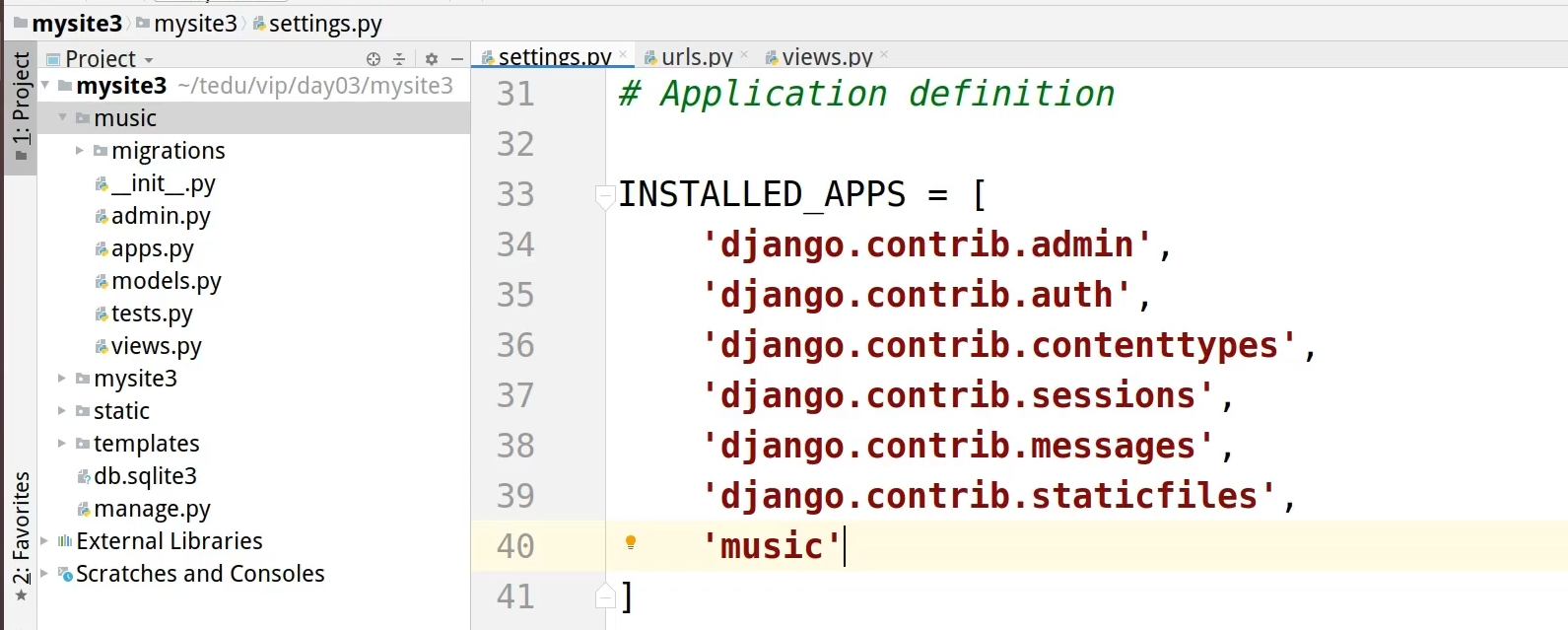Screen dimensions: 1568x630
Task: Open Project panel settings gear
Action: (x=431, y=59)
